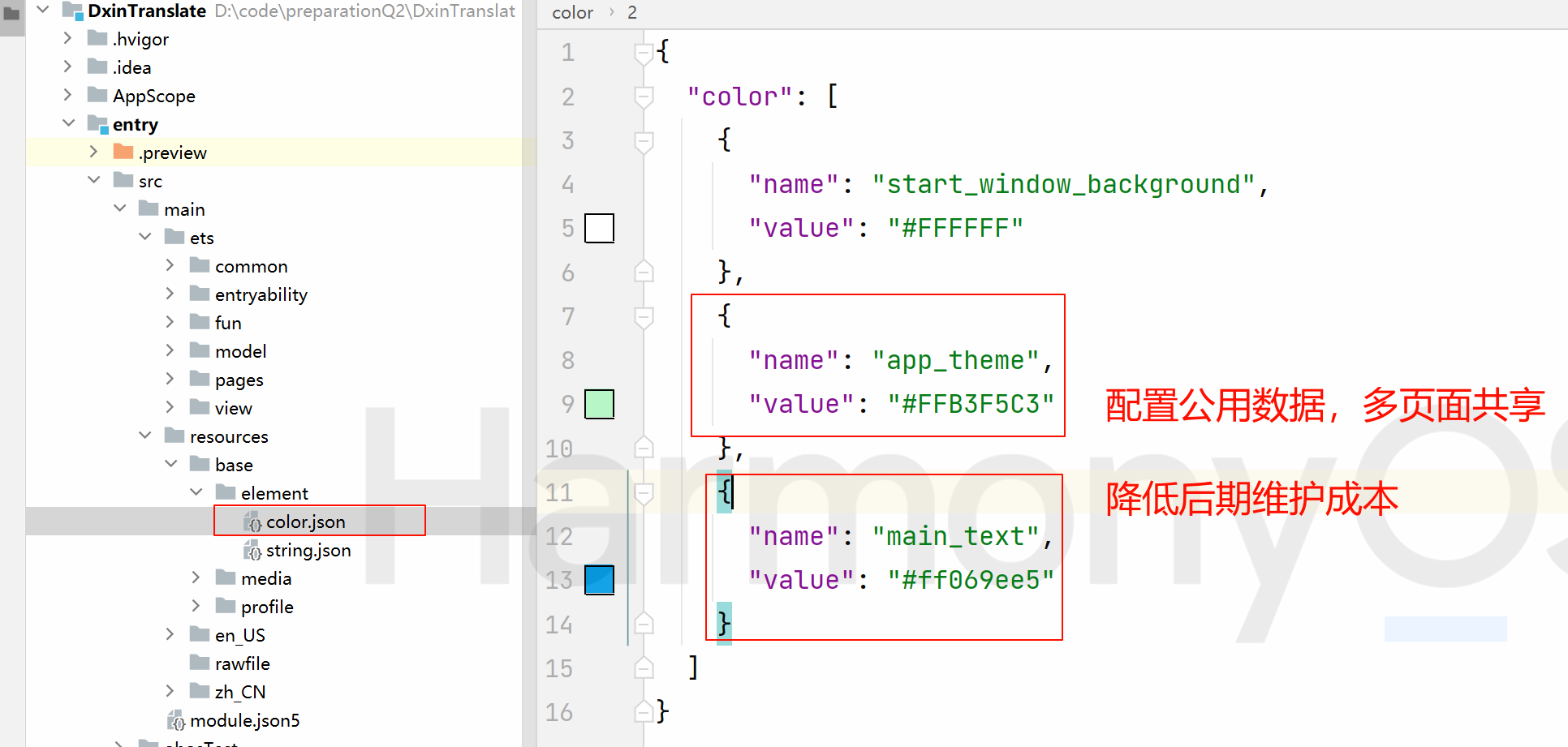Click the DxinTranslate project root icon
Screen dimensions: 1568x747
click(73, 11)
